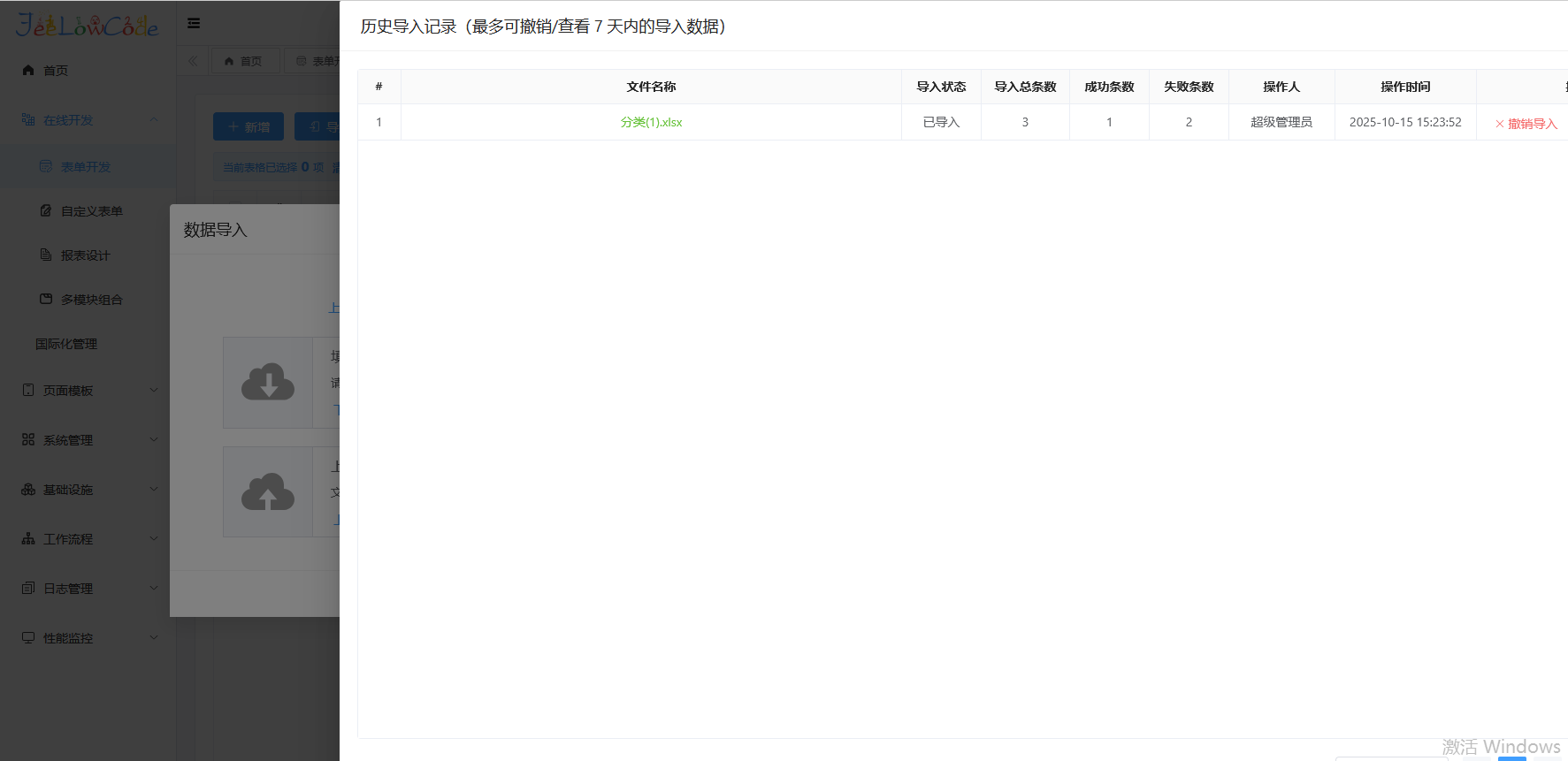Click the 2025-10-15 15:23:52 time cell
1568x761 pixels.
coord(1405,122)
